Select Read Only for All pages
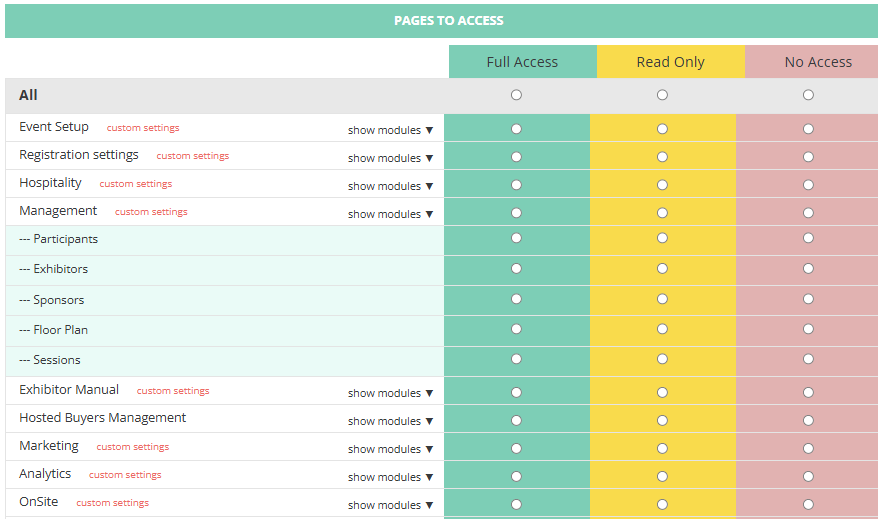 (662, 95)
